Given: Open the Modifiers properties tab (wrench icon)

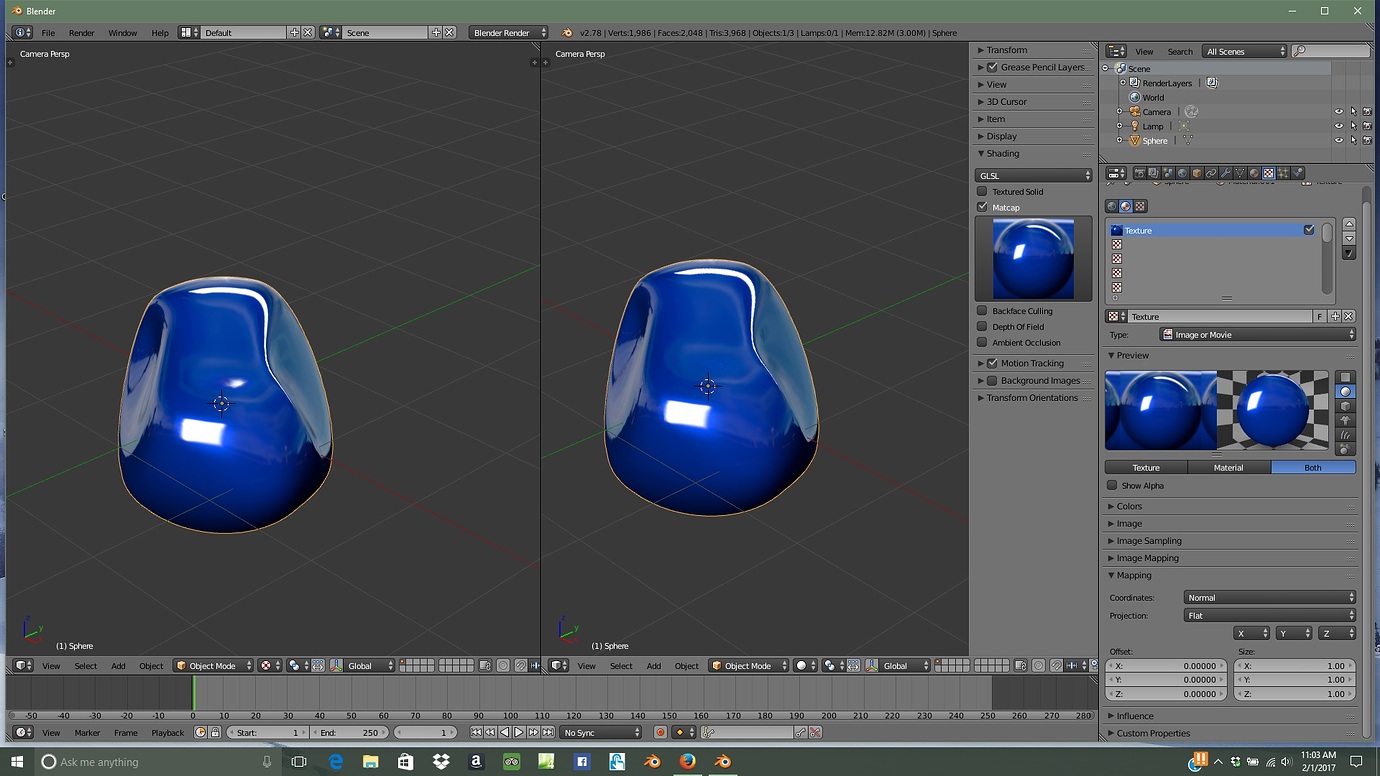Looking at the screenshot, I should pyautogui.click(x=1225, y=173).
